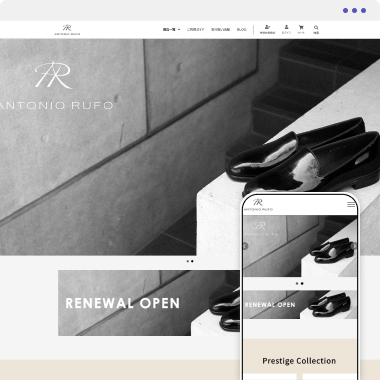Open the login person icon
The image size is (380, 380).
286,27
